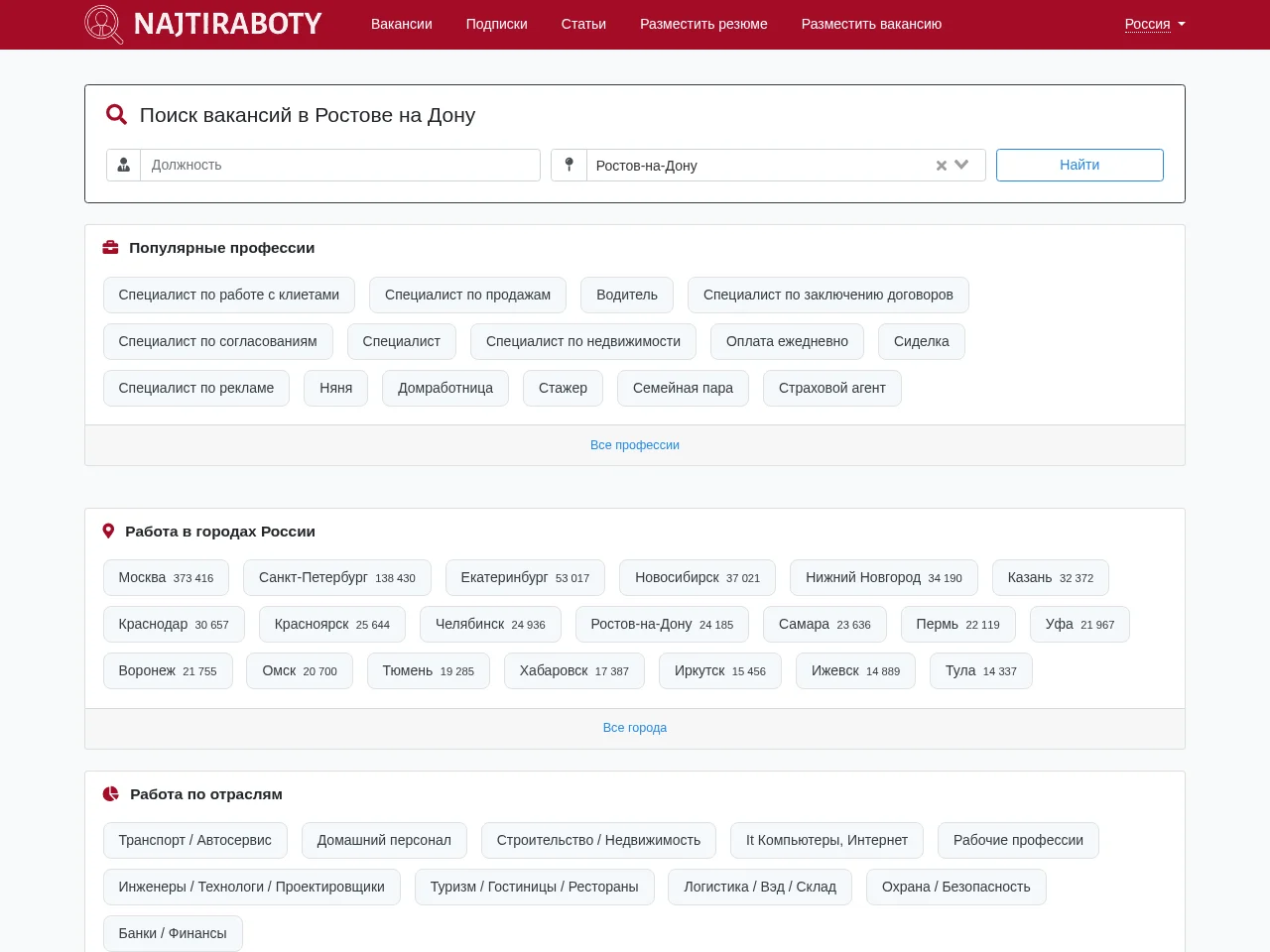Click the map pin icon in the city field
1270x952 pixels.
click(x=569, y=165)
